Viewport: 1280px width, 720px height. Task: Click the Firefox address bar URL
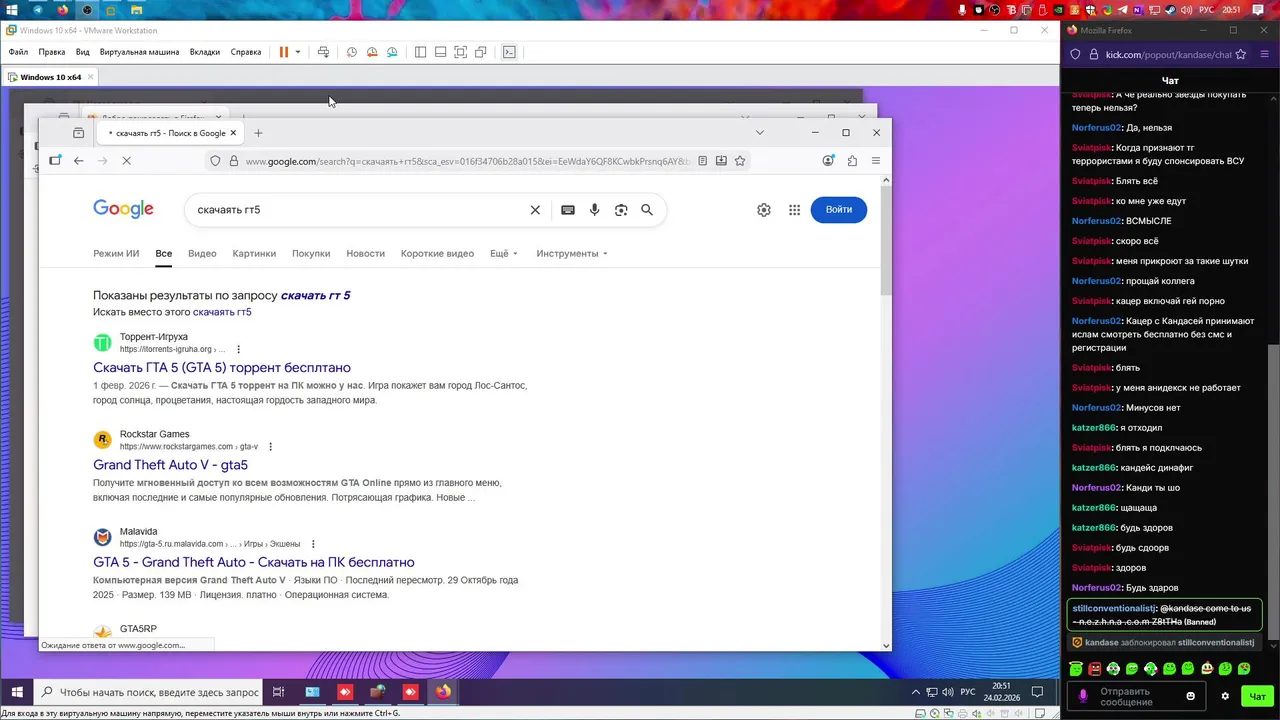pyautogui.click(x=466, y=160)
